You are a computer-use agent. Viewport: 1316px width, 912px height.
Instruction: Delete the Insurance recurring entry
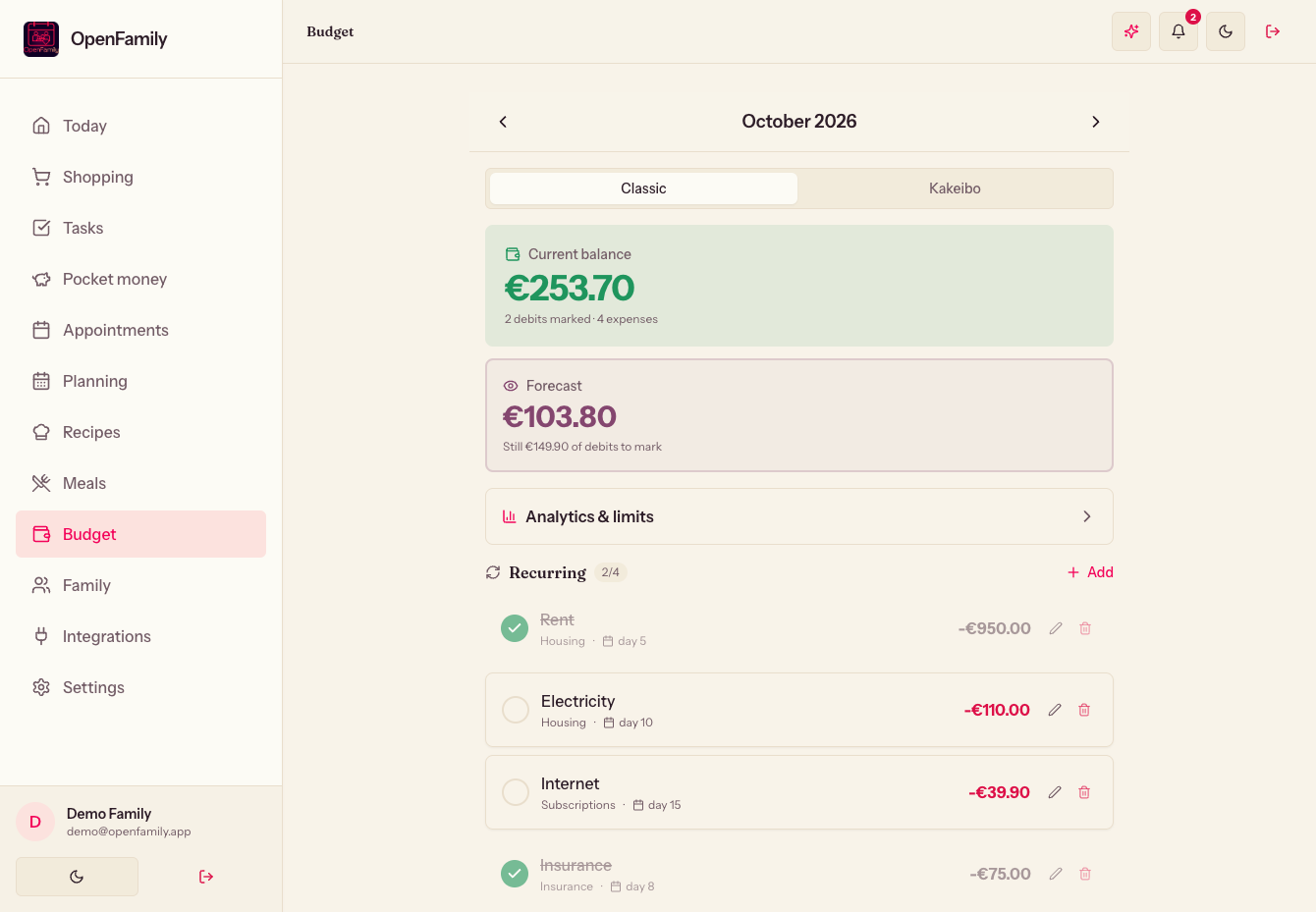pos(1085,874)
